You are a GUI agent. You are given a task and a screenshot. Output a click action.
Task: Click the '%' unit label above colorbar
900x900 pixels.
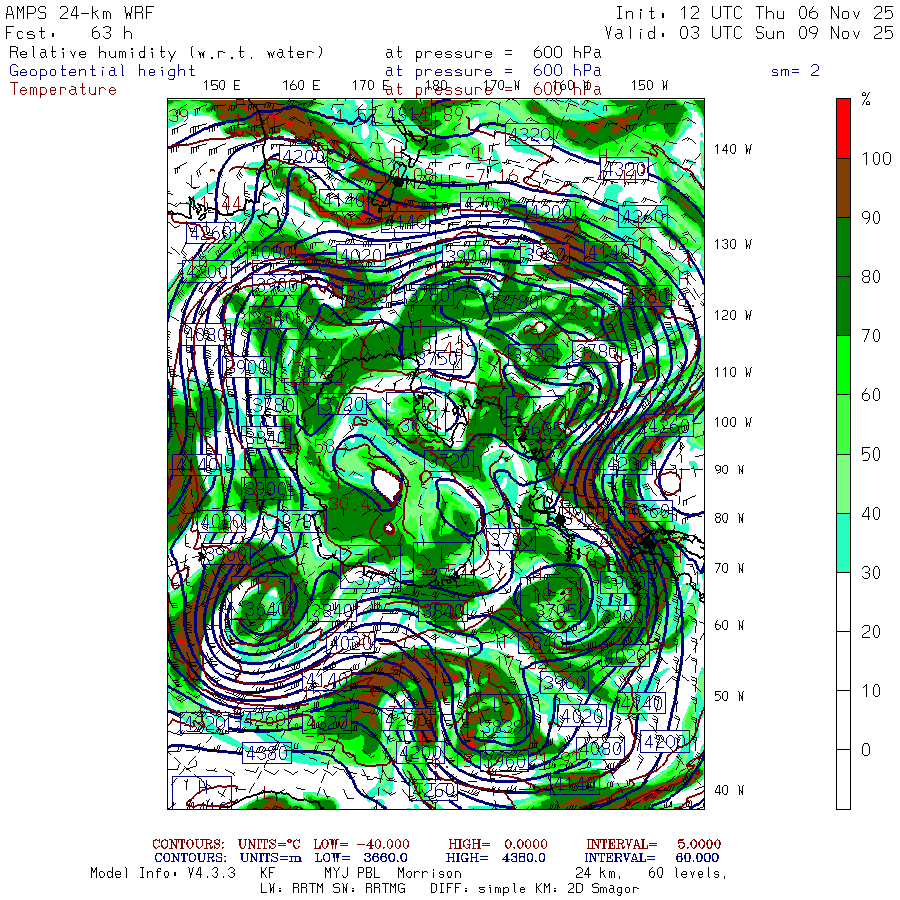(866, 99)
